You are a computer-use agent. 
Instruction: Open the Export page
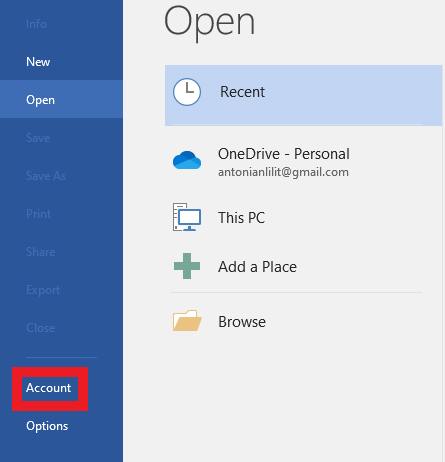tap(43, 290)
